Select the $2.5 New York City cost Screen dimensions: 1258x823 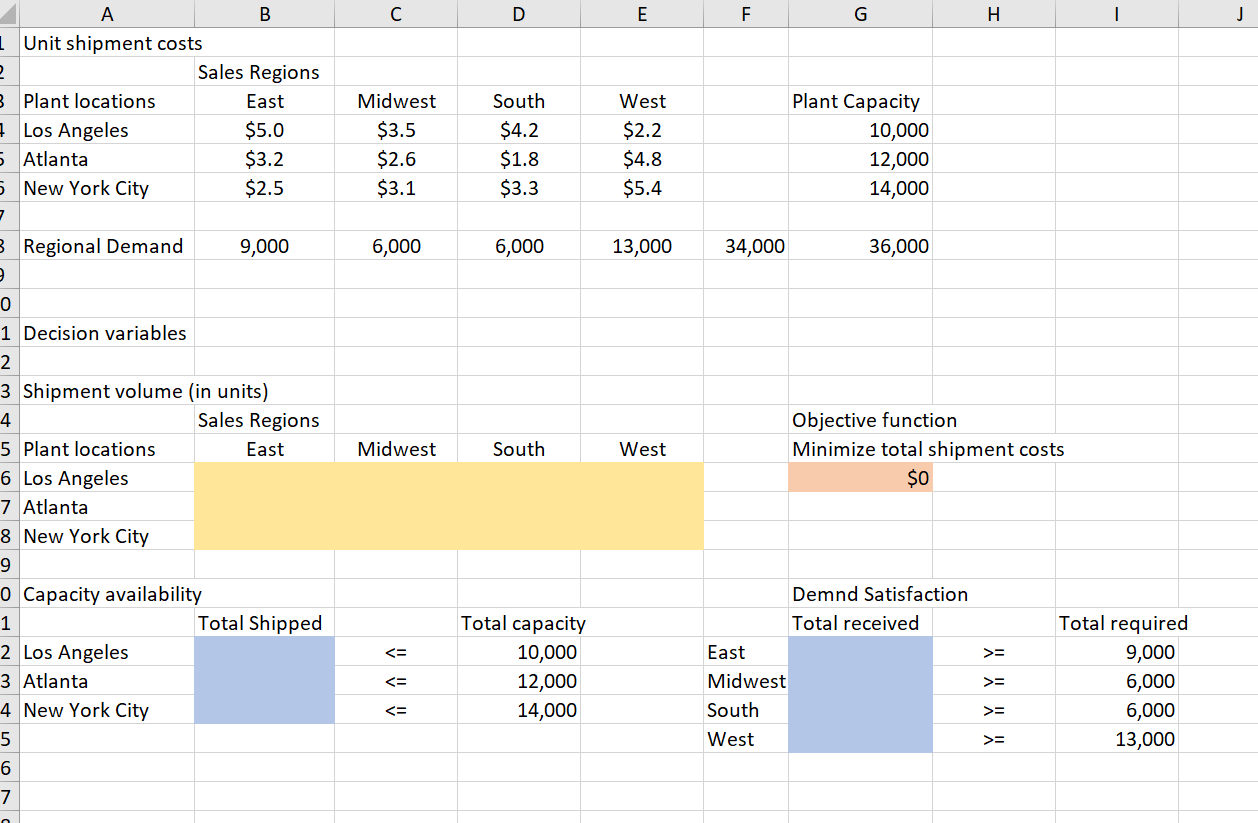point(264,189)
